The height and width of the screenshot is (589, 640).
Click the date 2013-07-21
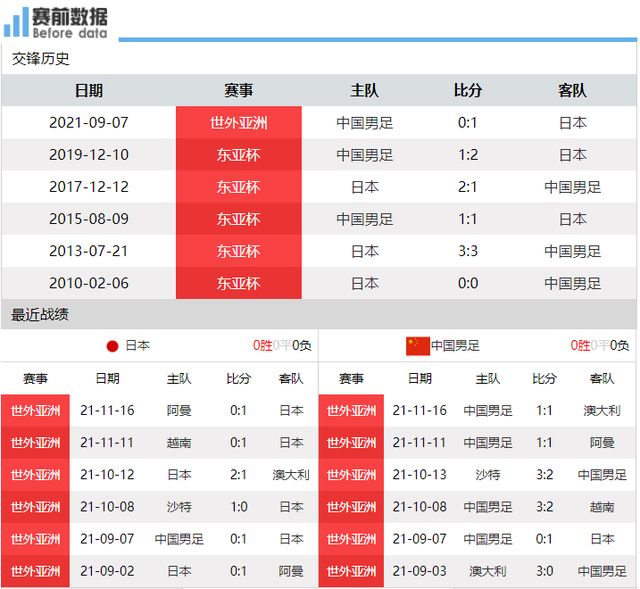pyautogui.click(x=89, y=251)
